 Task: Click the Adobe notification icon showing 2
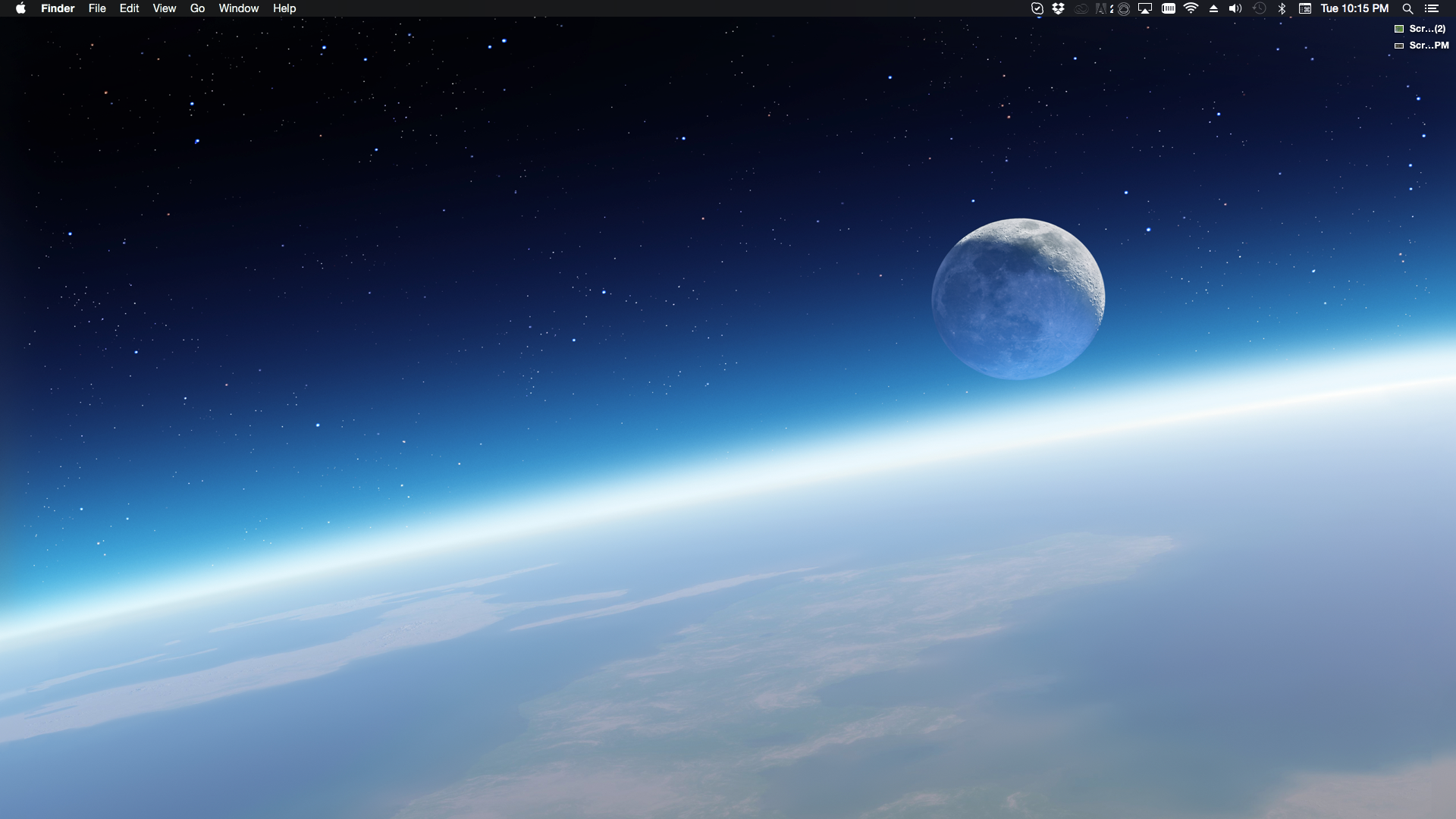[1104, 8]
